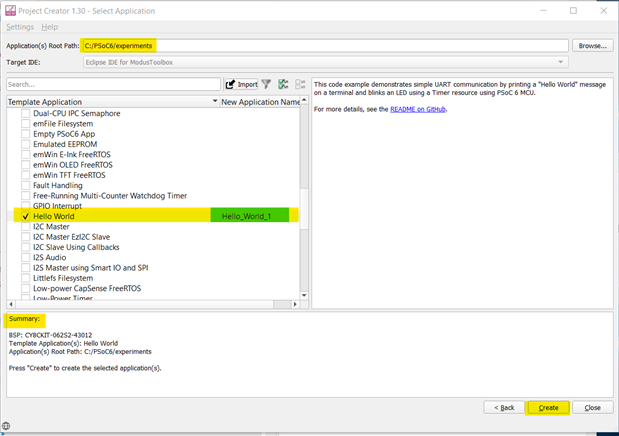The image size is (619, 436).
Task: Open the Target IDE dropdown
Action: pyautogui.click(x=326, y=62)
